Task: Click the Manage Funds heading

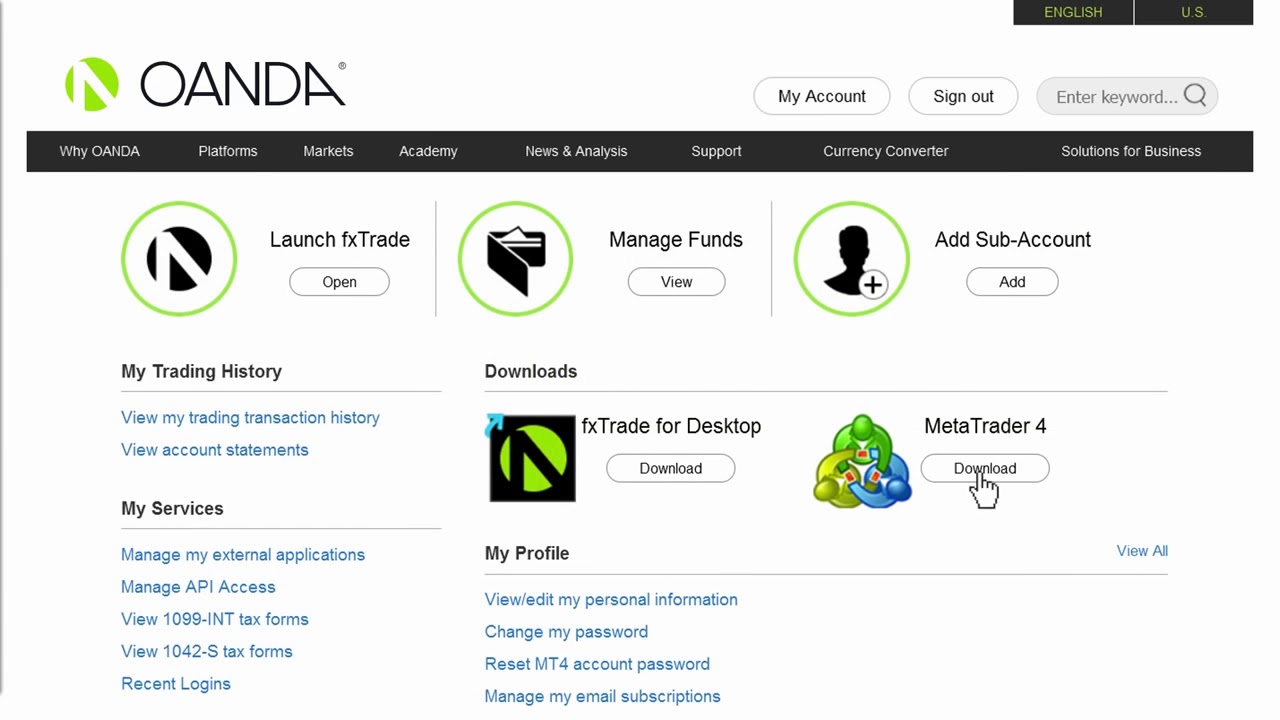Action: (676, 240)
